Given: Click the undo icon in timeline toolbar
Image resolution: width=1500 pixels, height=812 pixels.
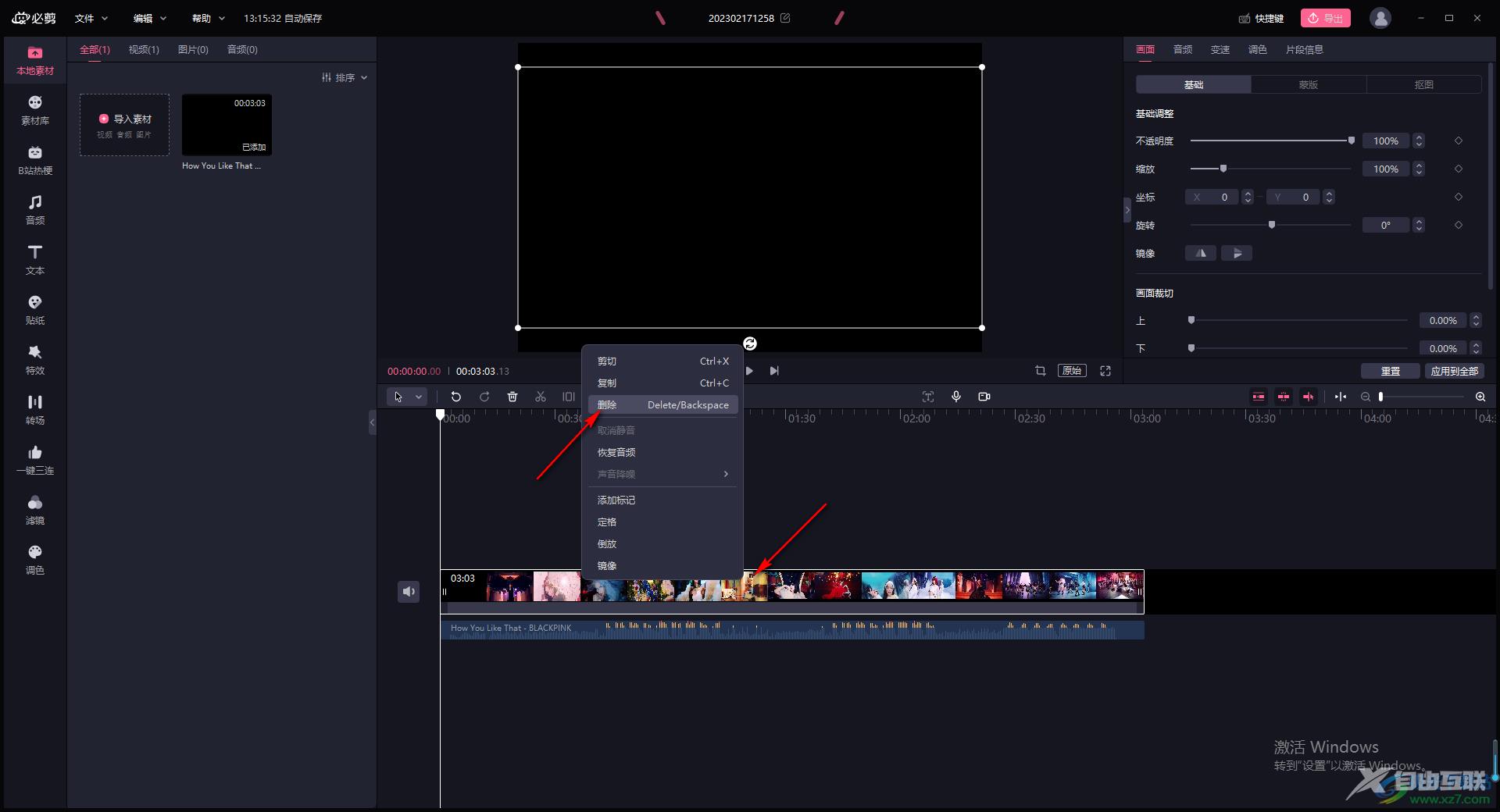Looking at the screenshot, I should [x=456, y=397].
